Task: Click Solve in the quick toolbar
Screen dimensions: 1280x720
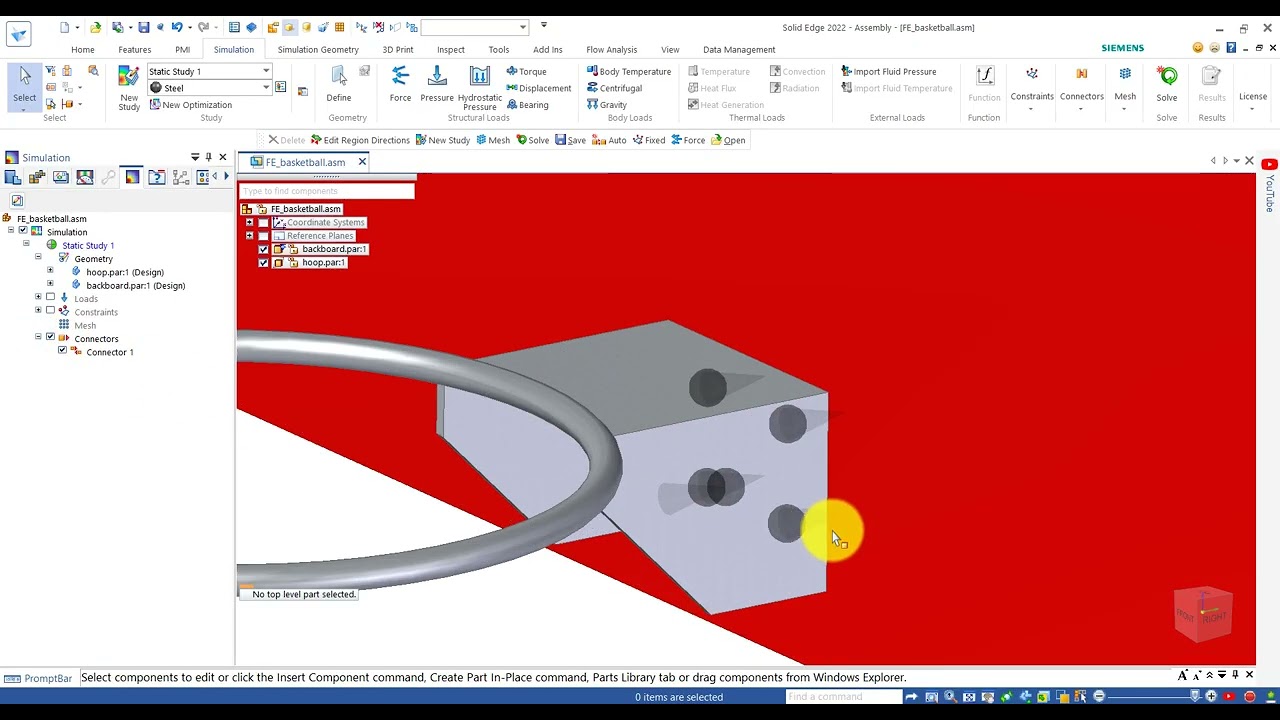Action: [x=532, y=140]
